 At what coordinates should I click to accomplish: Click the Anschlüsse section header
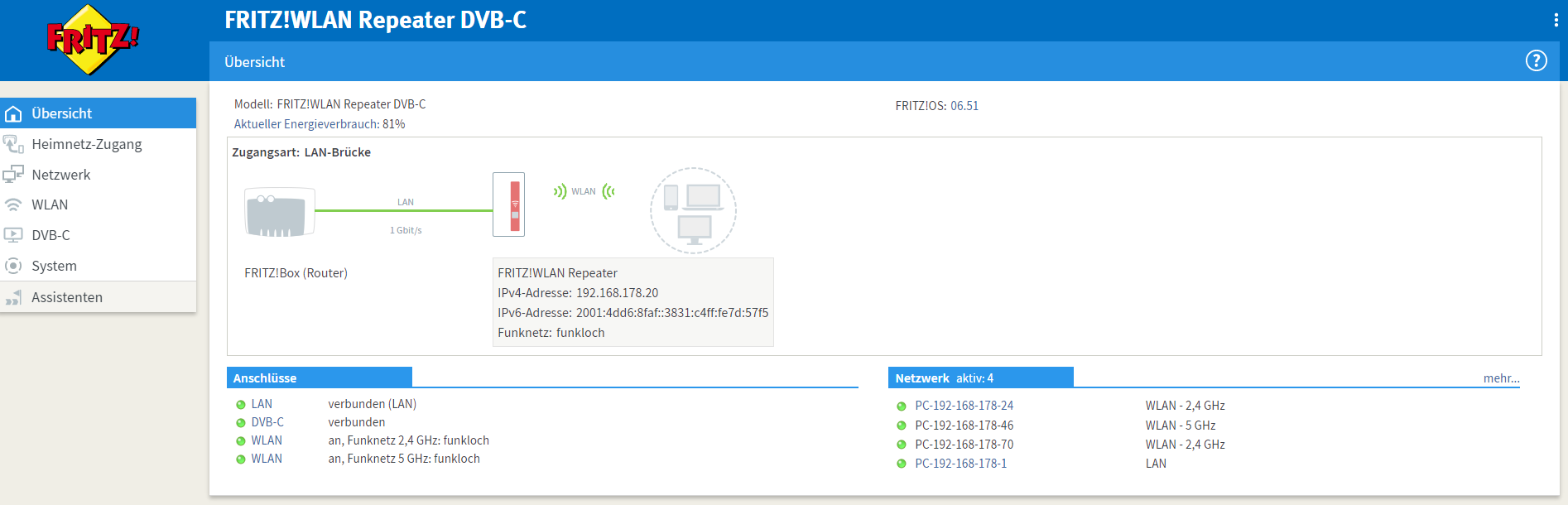pos(320,378)
